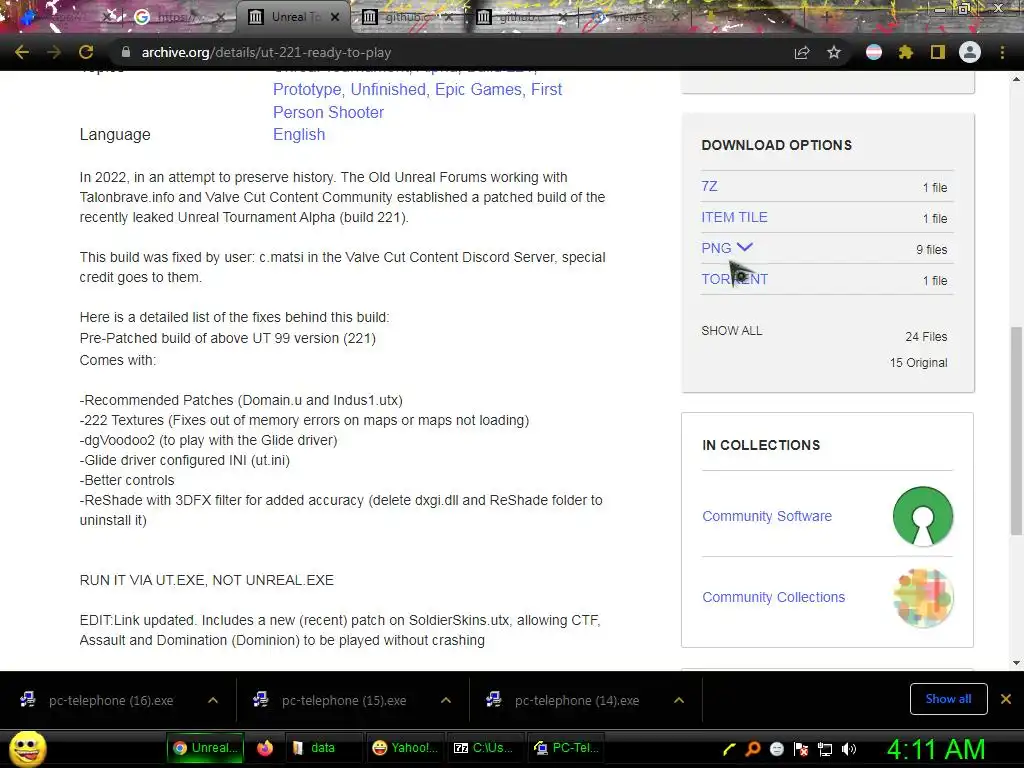Click the Community Collections colorful thumbnail

[x=923, y=598]
